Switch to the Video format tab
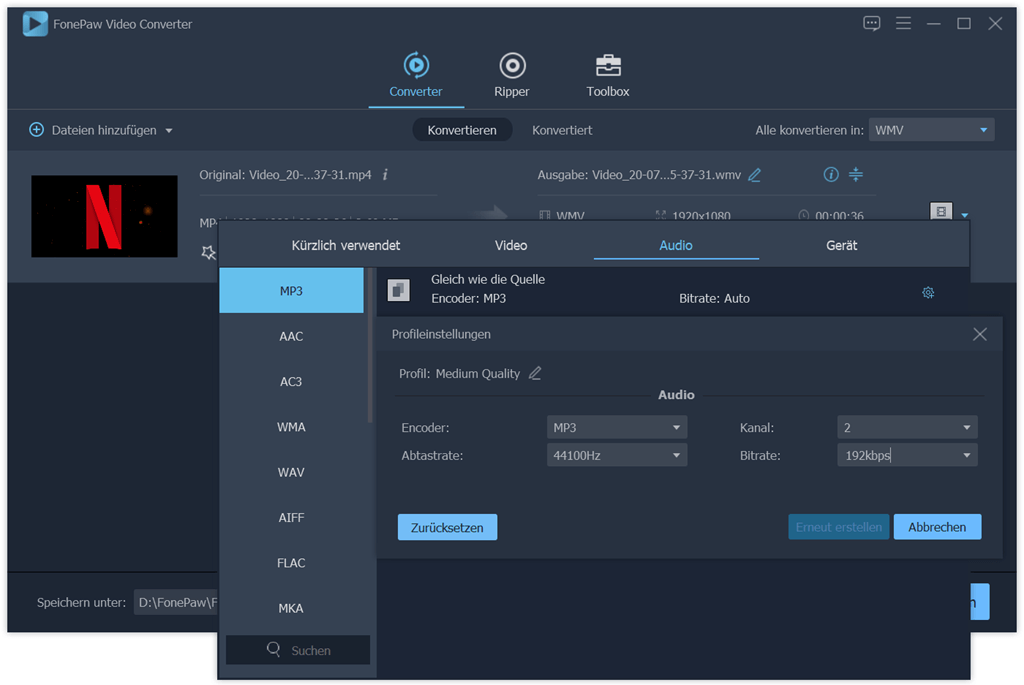This screenshot has height=685, width=1024. coord(511,246)
